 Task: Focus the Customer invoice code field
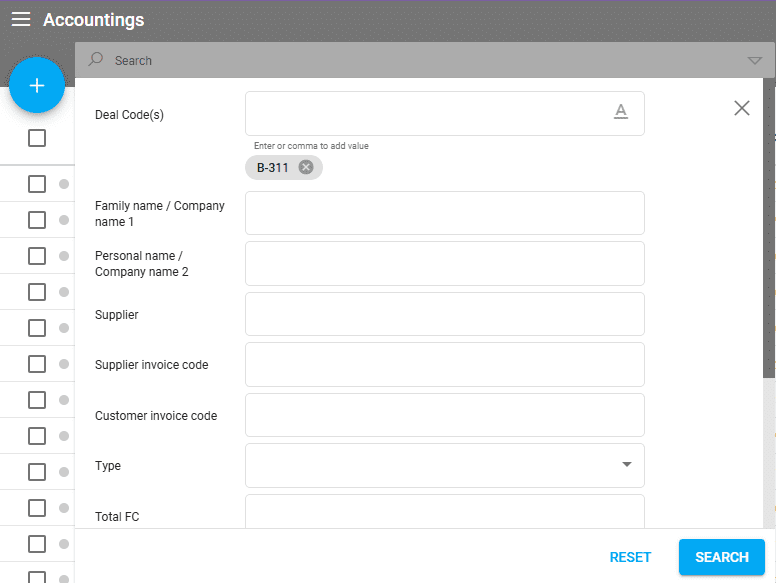[x=444, y=415]
